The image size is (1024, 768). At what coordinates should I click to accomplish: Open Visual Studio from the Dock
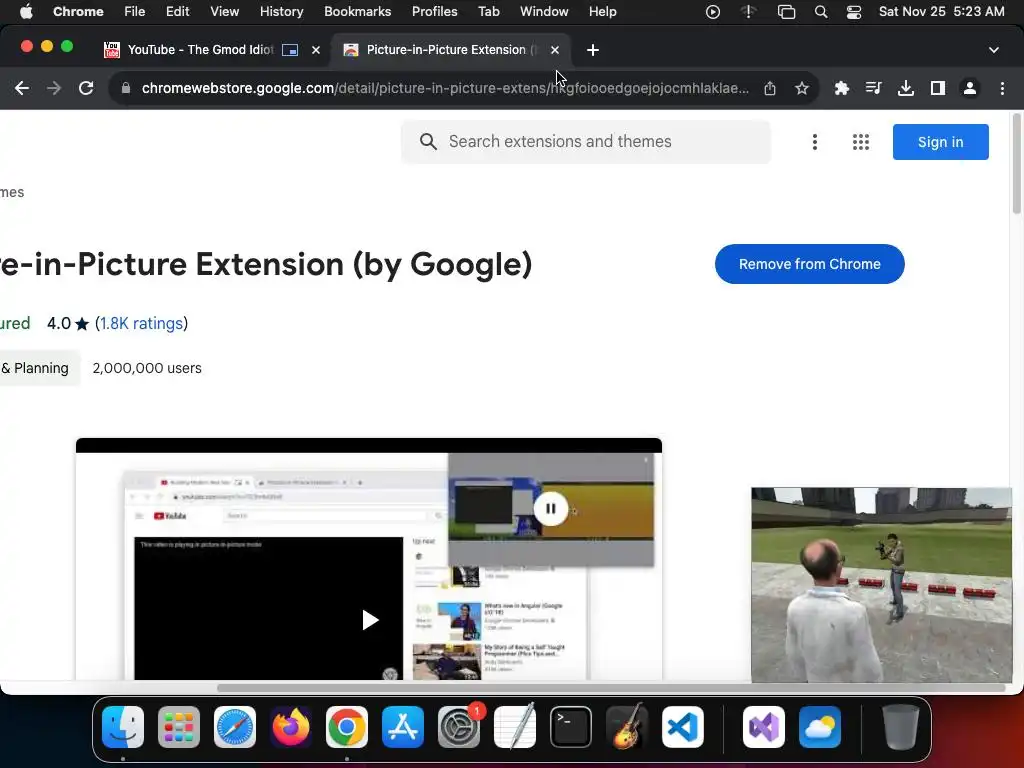point(764,727)
